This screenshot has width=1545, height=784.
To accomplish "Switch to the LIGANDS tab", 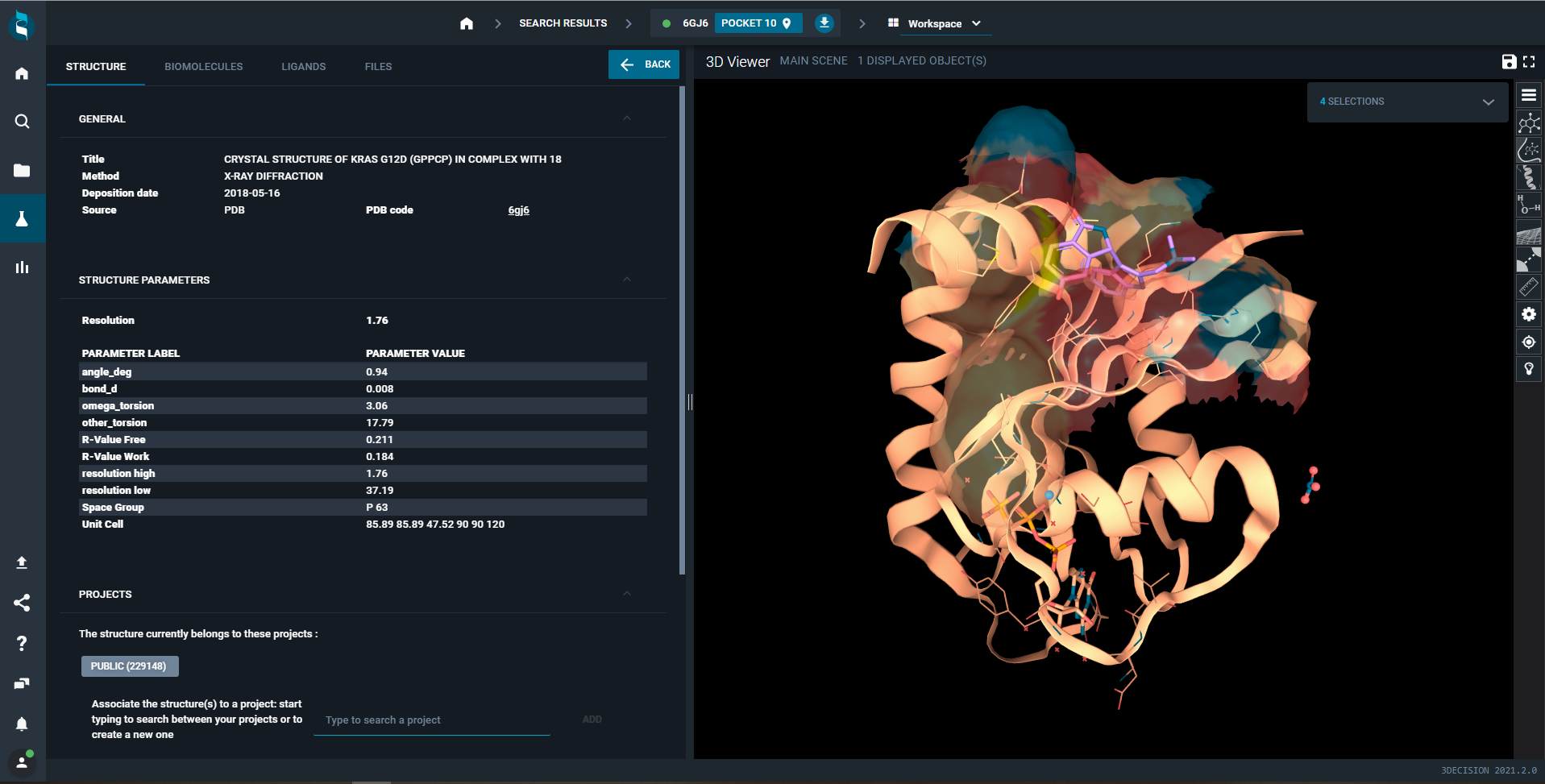I will (303, 66).
